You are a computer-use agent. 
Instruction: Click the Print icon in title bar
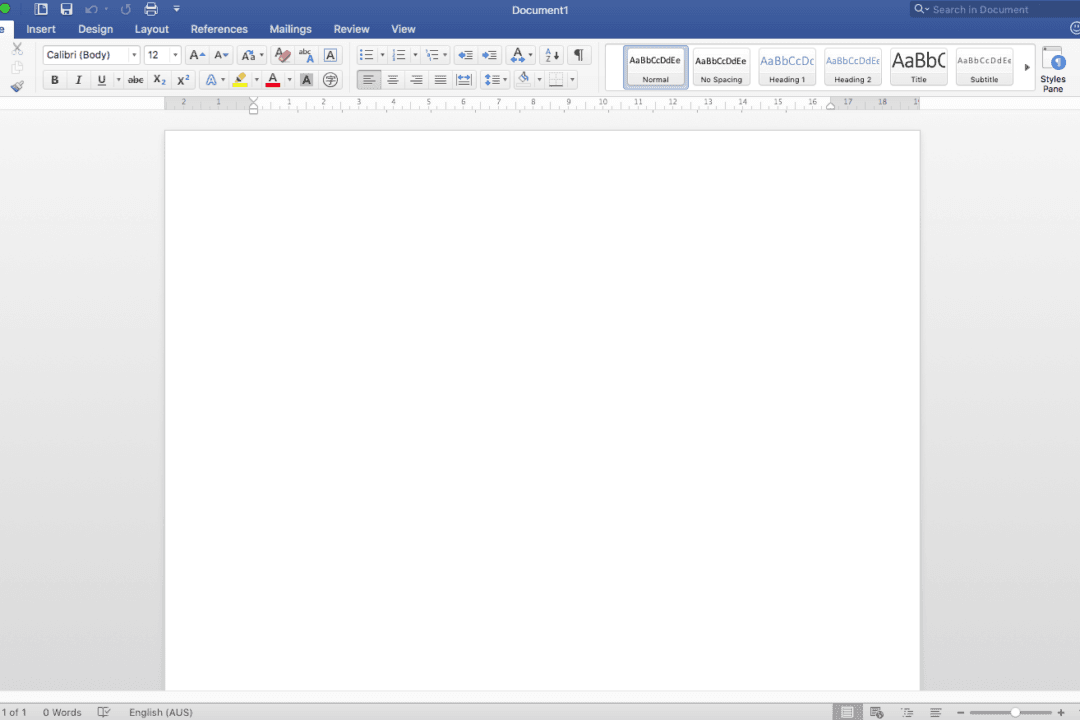click(151, 9)
